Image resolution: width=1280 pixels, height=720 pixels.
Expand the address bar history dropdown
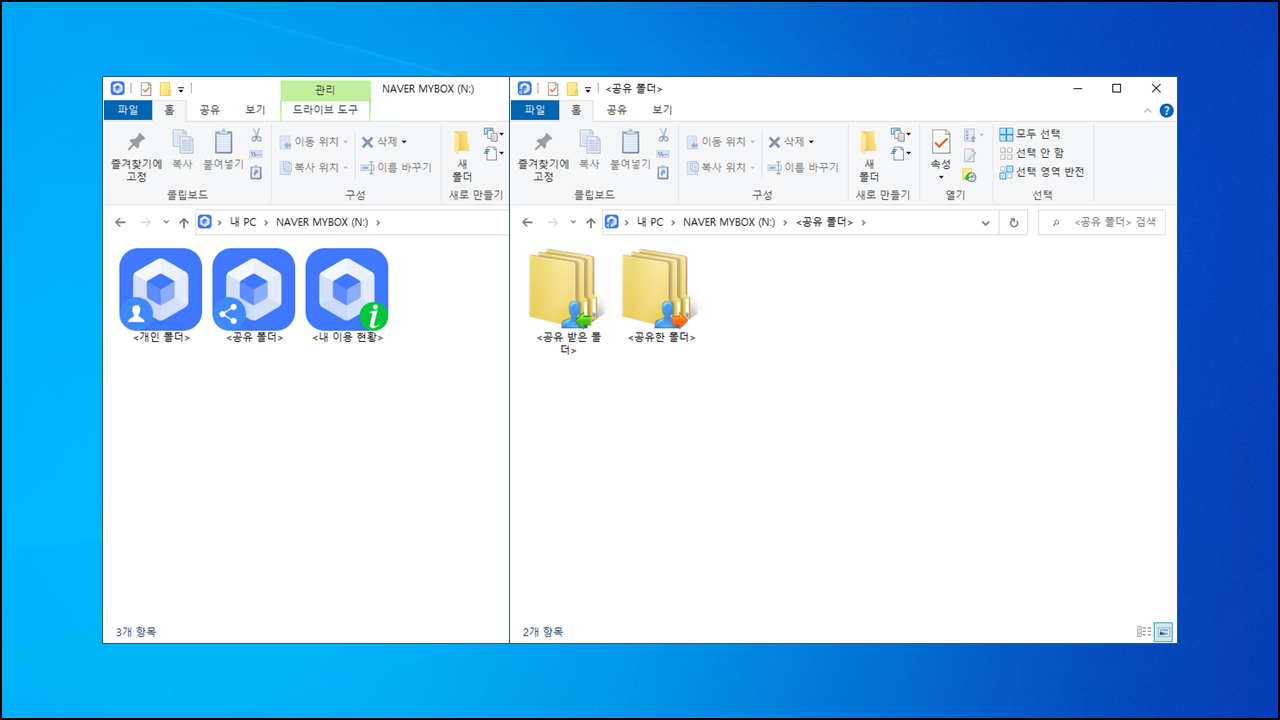985,222
